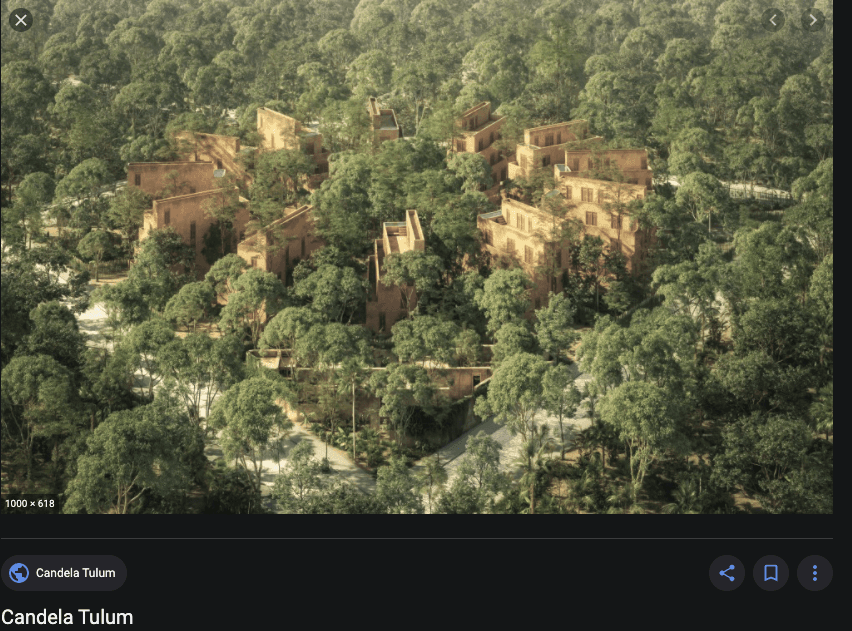Click the globe favicon beside Candela Tulum
This screenshot has height=631, width=852.
(x=19, y=573)
